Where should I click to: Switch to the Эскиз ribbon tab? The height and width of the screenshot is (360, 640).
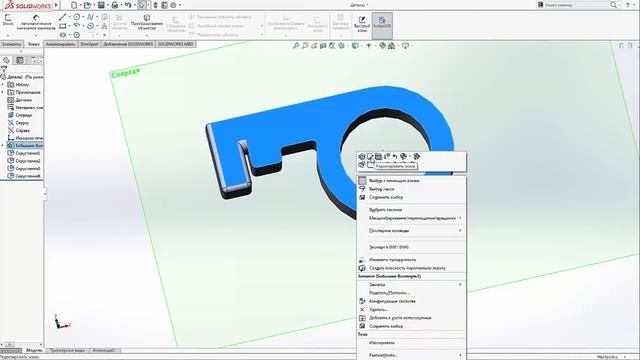pyautogui.click(x=33, y=44)
